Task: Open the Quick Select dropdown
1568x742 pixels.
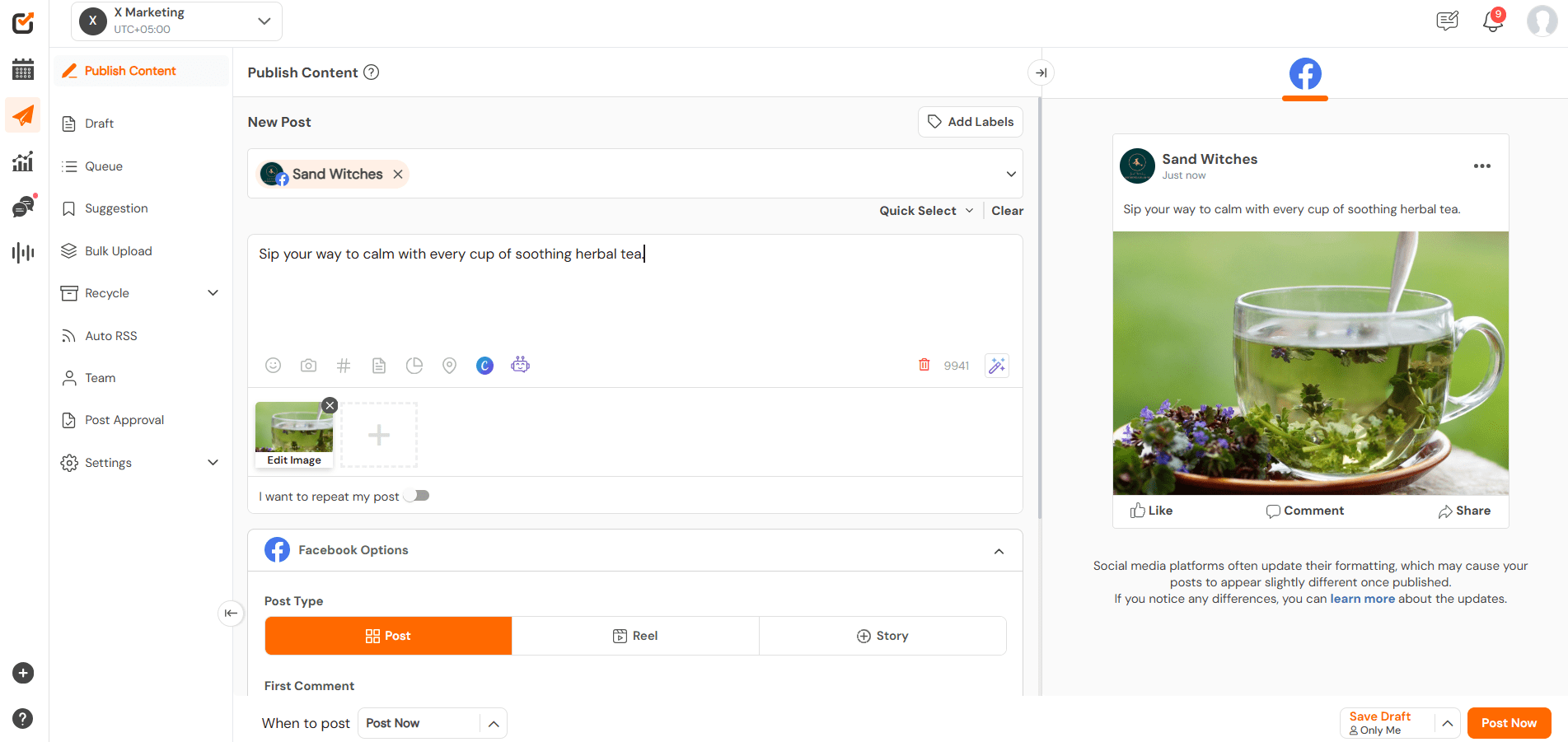Action: point(924,210)
